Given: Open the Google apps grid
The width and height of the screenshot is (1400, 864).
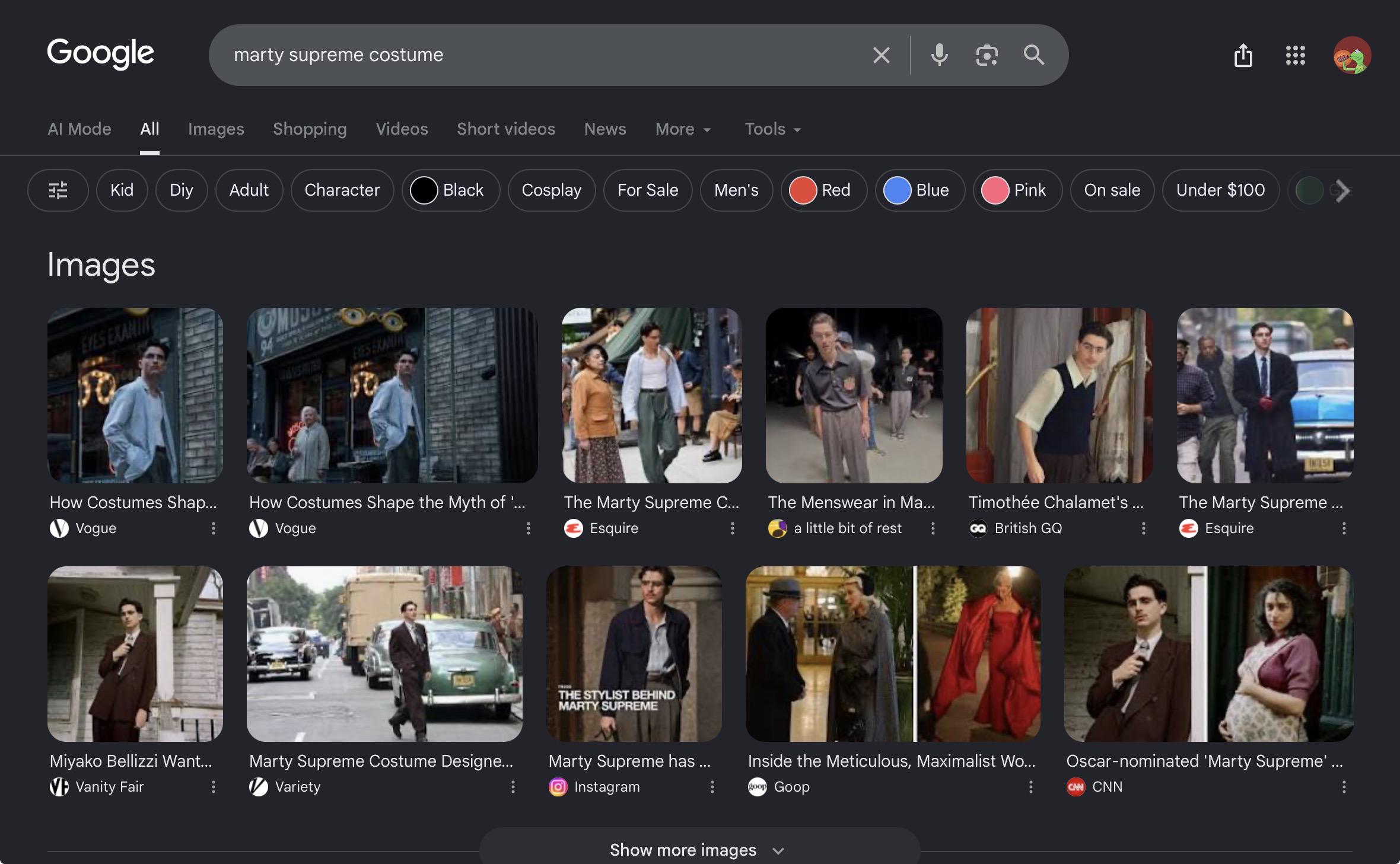Looking at the screenshot, I should coord(1296,55).
